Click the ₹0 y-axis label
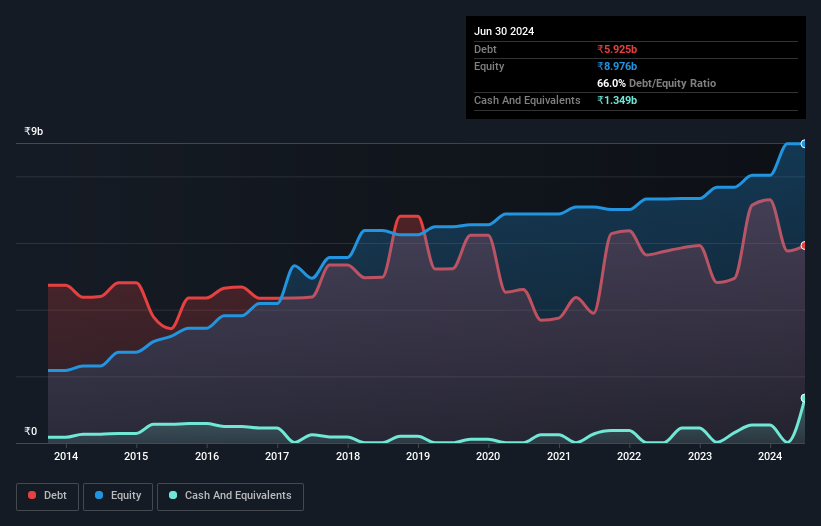The height and width of the screenshot is (526, 821). (x=31, y=431)
